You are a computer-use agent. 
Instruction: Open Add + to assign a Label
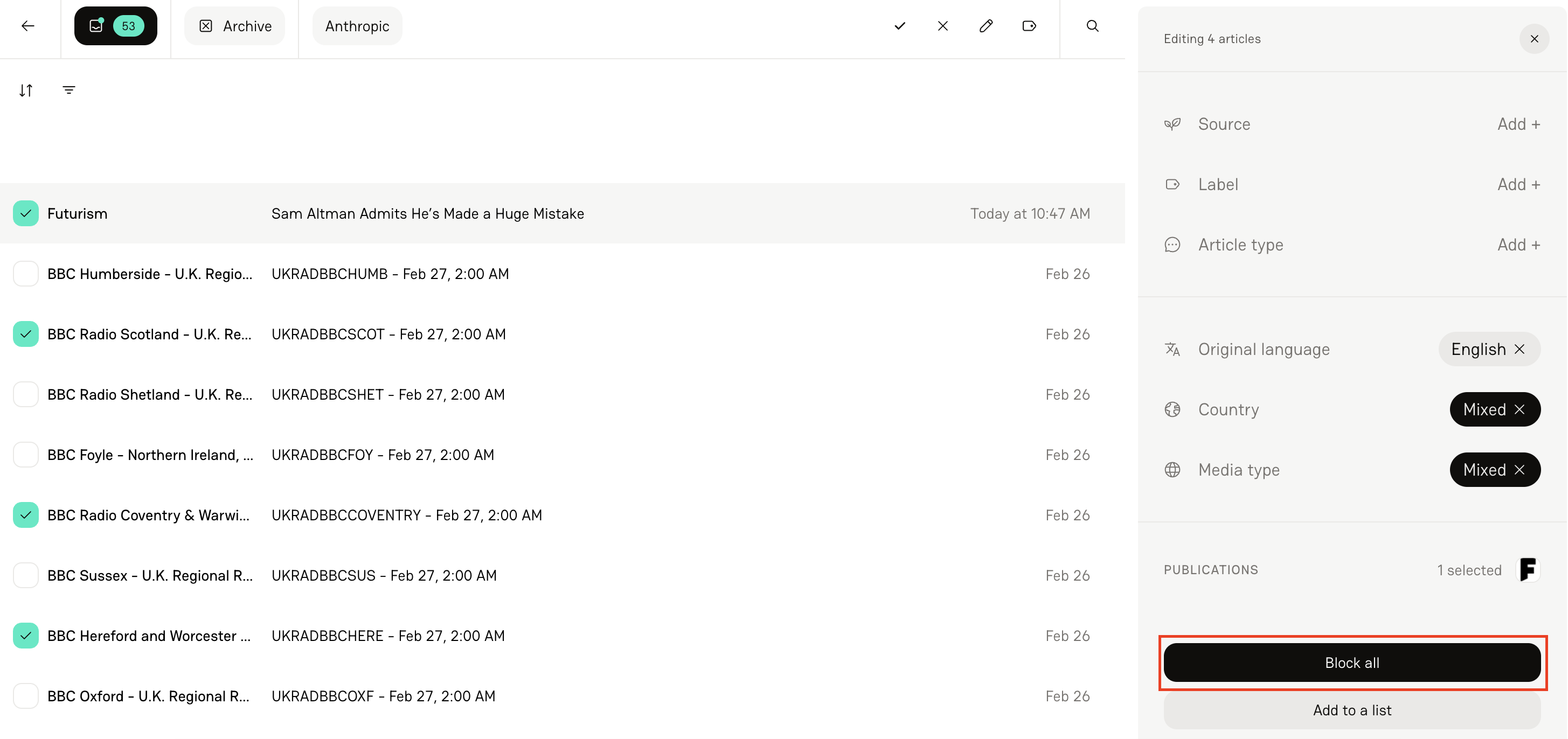pyautogui.click(x=1518, y=184)
